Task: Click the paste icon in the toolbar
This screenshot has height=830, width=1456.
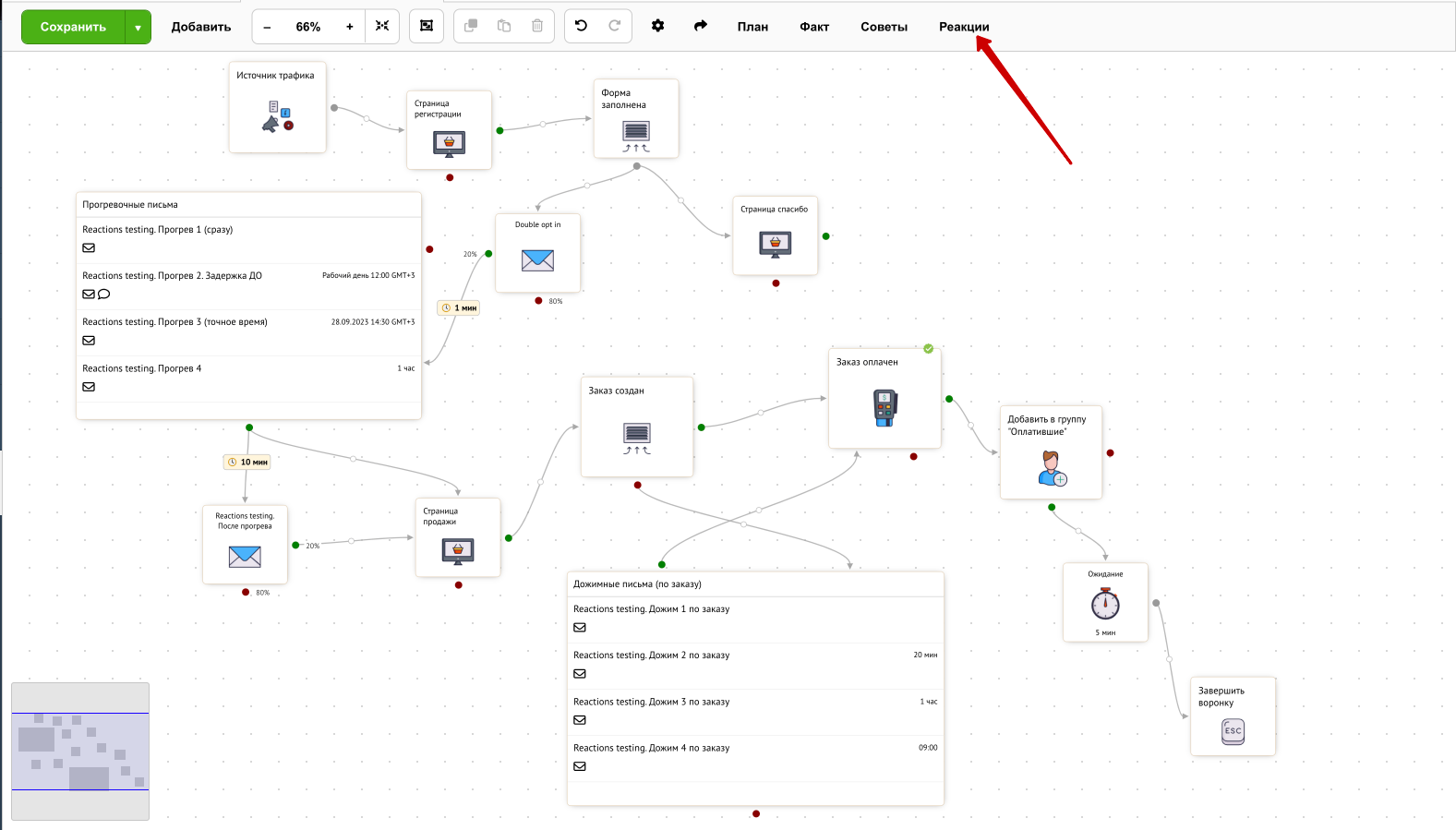Action: (x=504, y=26)
